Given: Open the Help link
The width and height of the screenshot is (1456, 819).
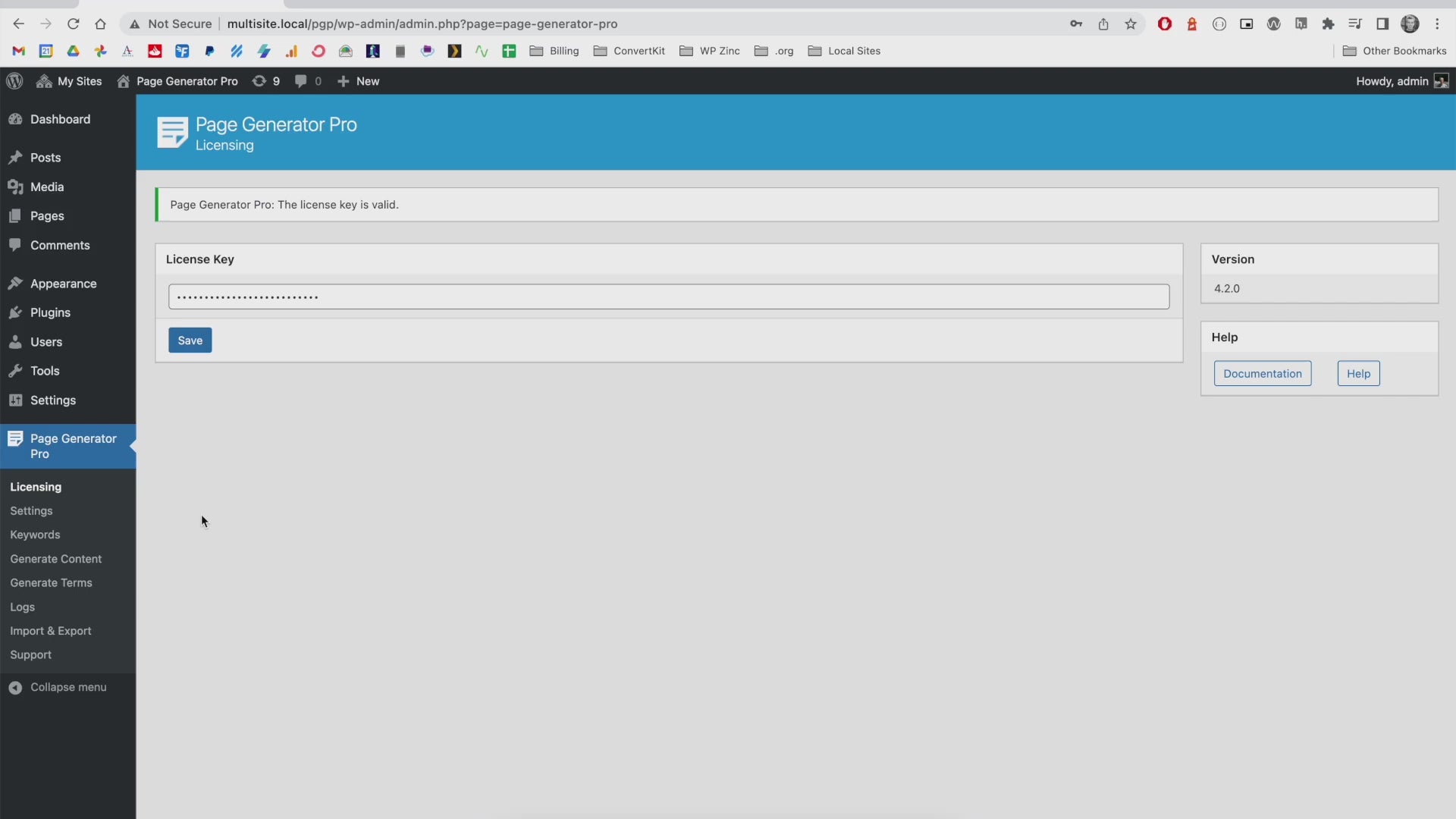Looking at the screenshot, I should pos(1357,373).
